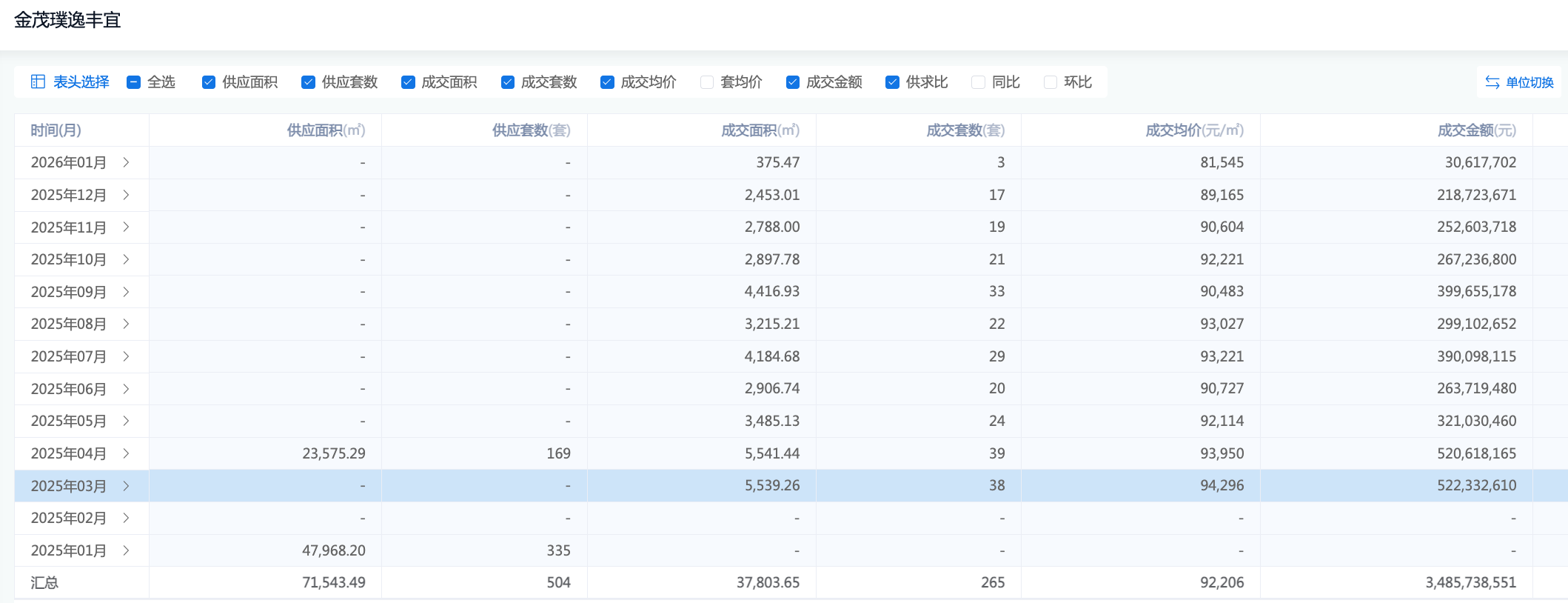Enable the 套均价 checkbox
Screen dimensions: 1568x603
(707, 82)
